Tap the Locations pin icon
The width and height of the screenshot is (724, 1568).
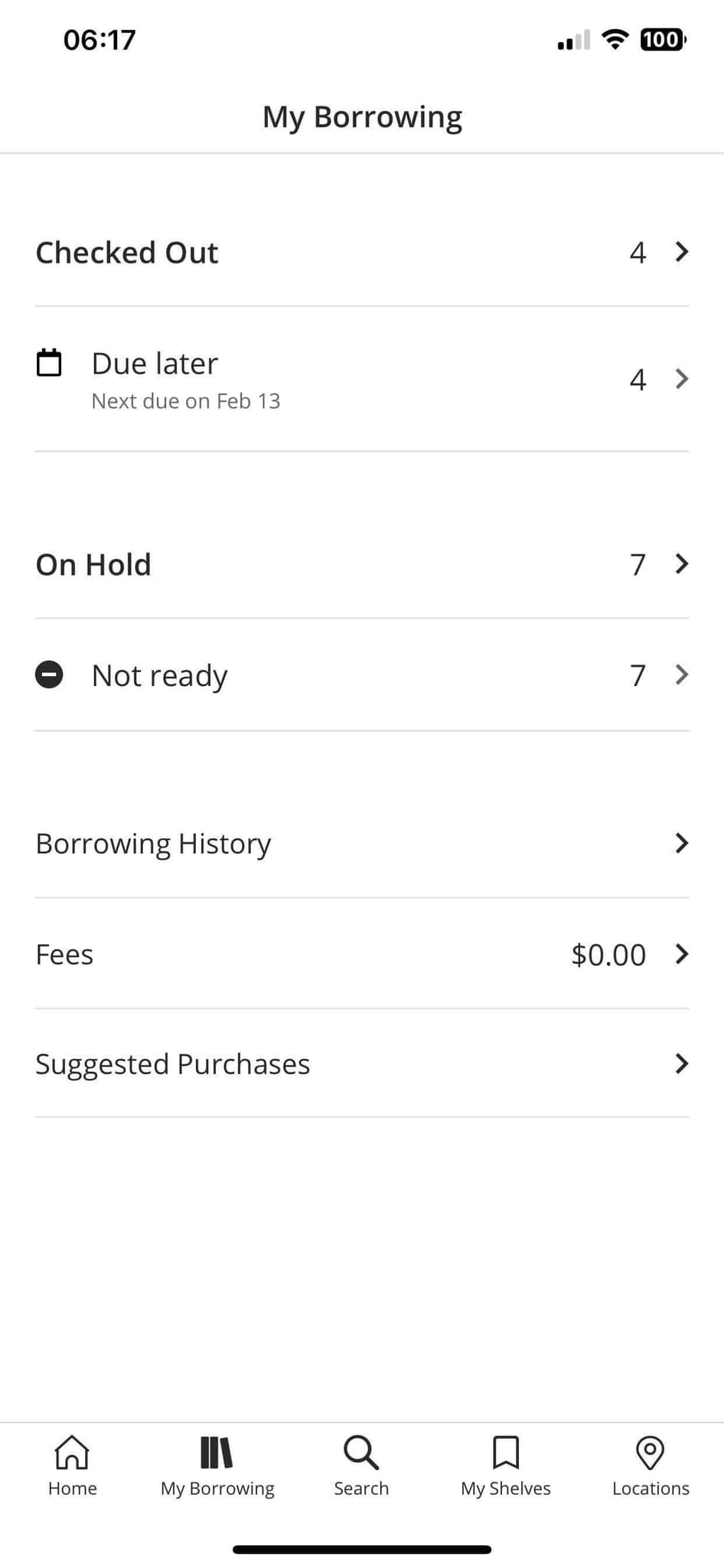[x=650, y=1452]
